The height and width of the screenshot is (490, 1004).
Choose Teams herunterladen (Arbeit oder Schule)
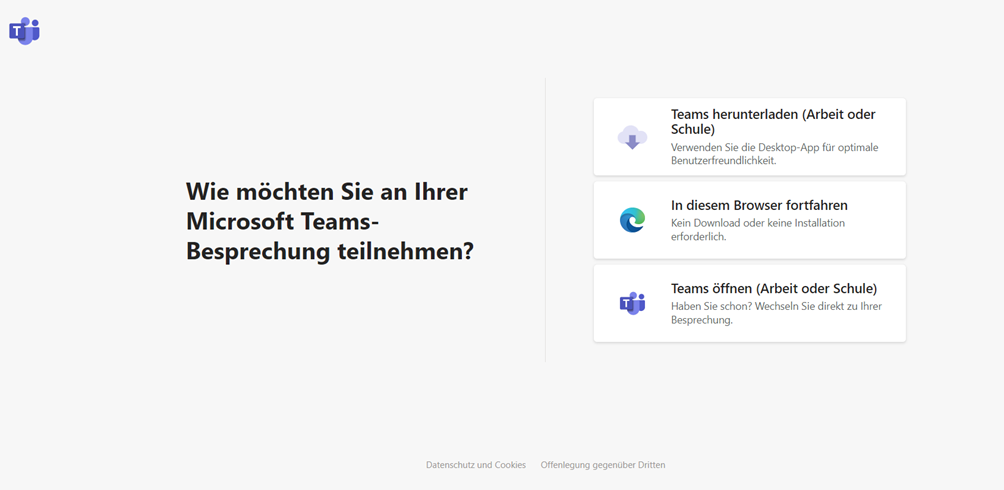[x=749, y=136]
